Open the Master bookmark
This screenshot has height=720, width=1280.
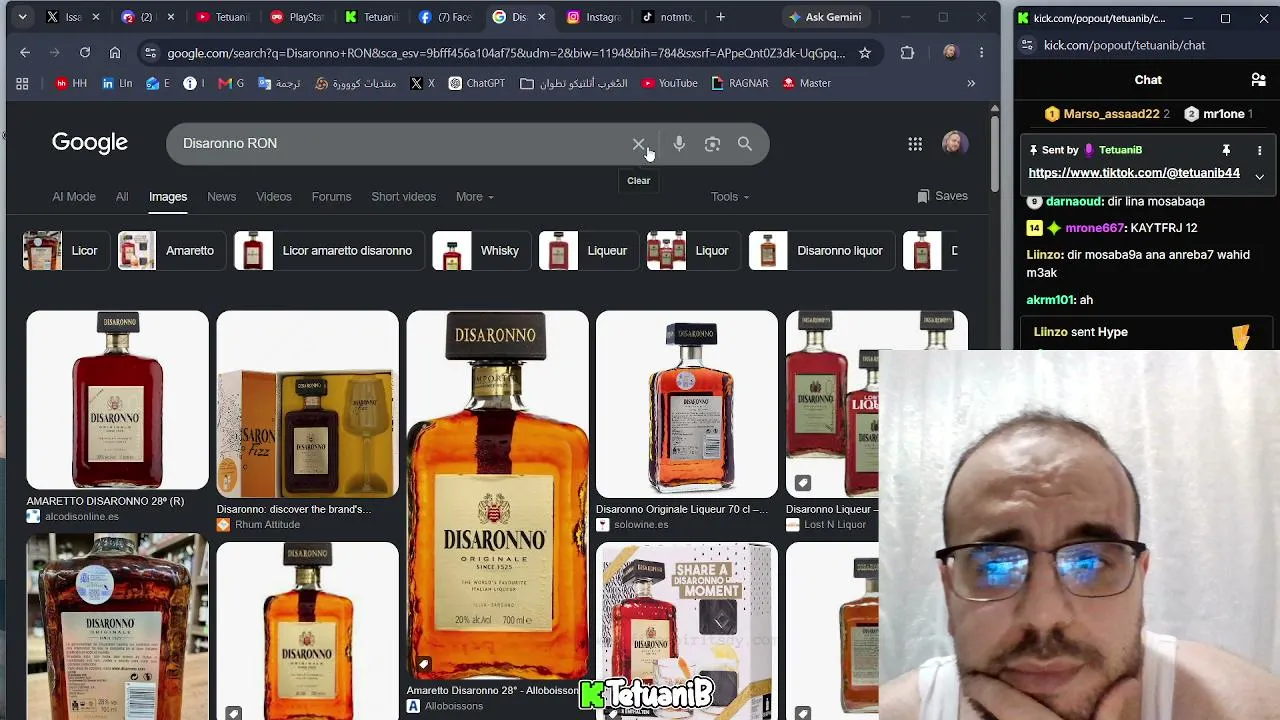pos(807,84)
